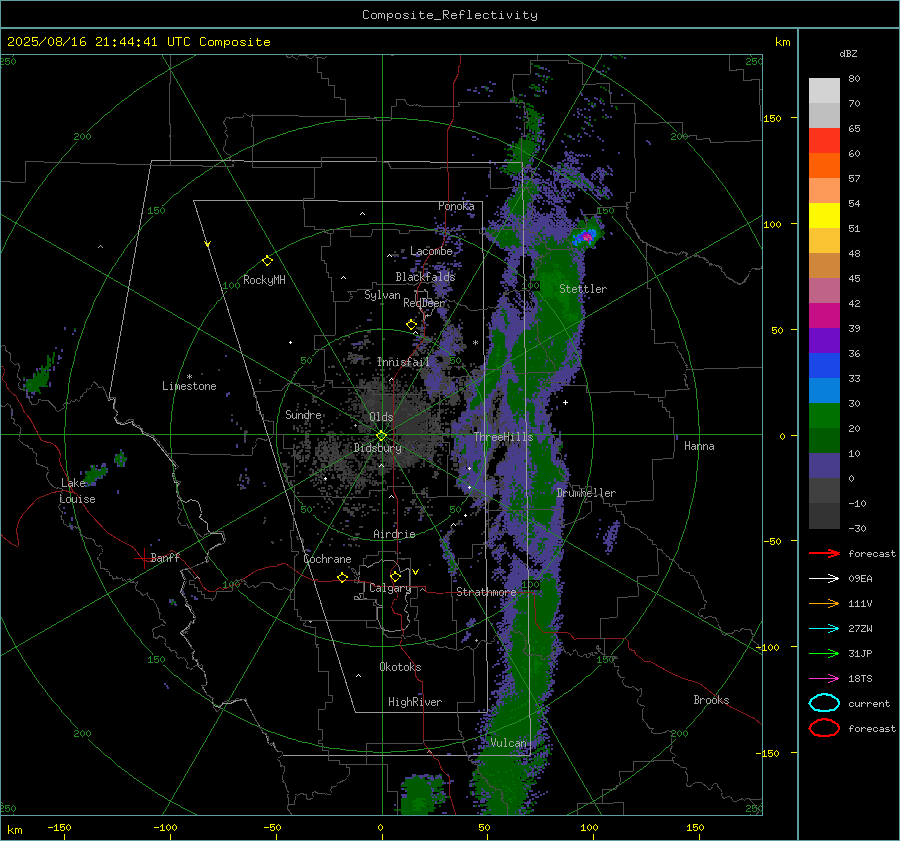The height and width of the screenshot is (841, 900).
Task: Click the Vulcan town label
Action: pos(509,743)
